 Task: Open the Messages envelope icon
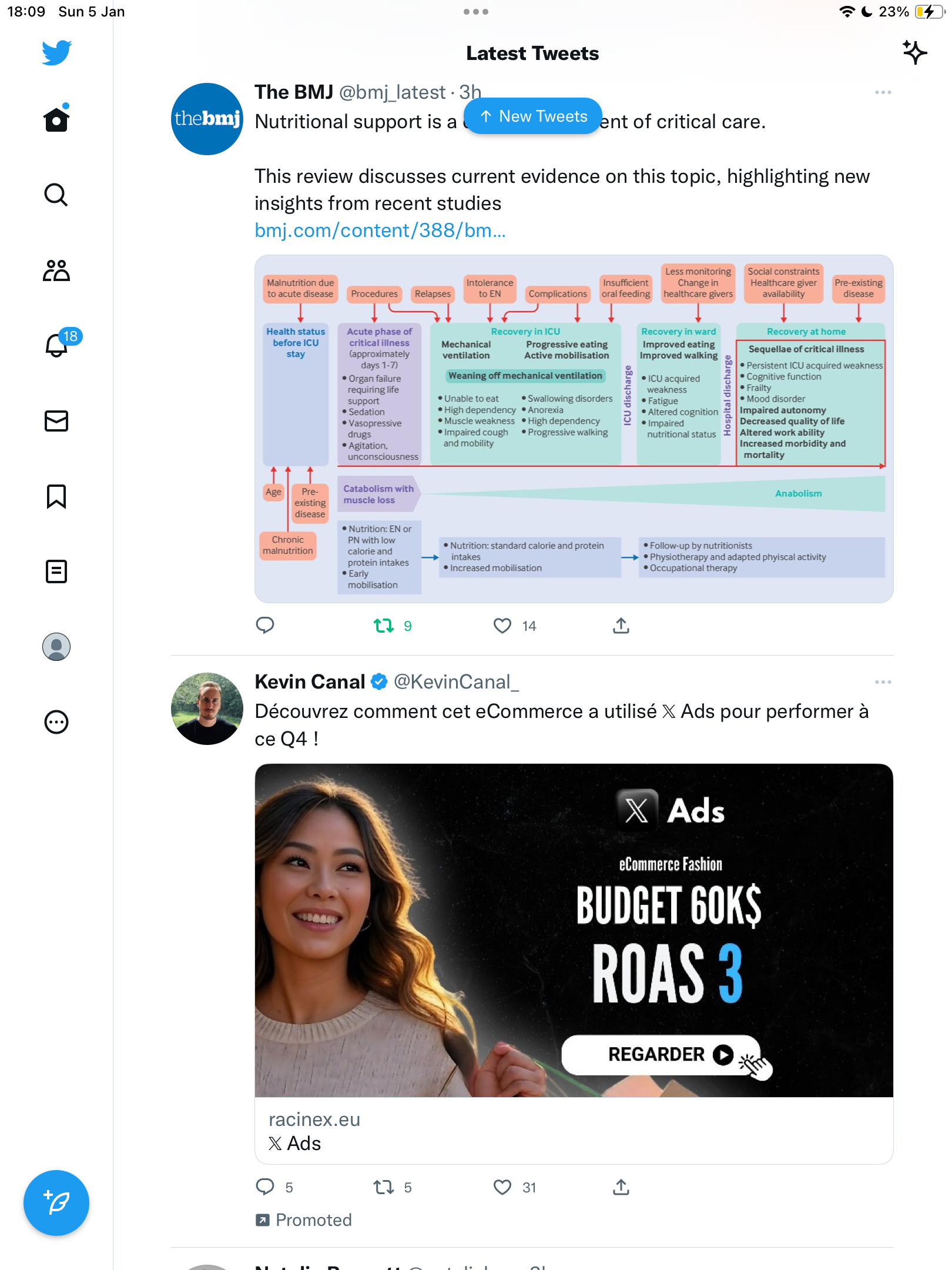[x=56, y=421]
